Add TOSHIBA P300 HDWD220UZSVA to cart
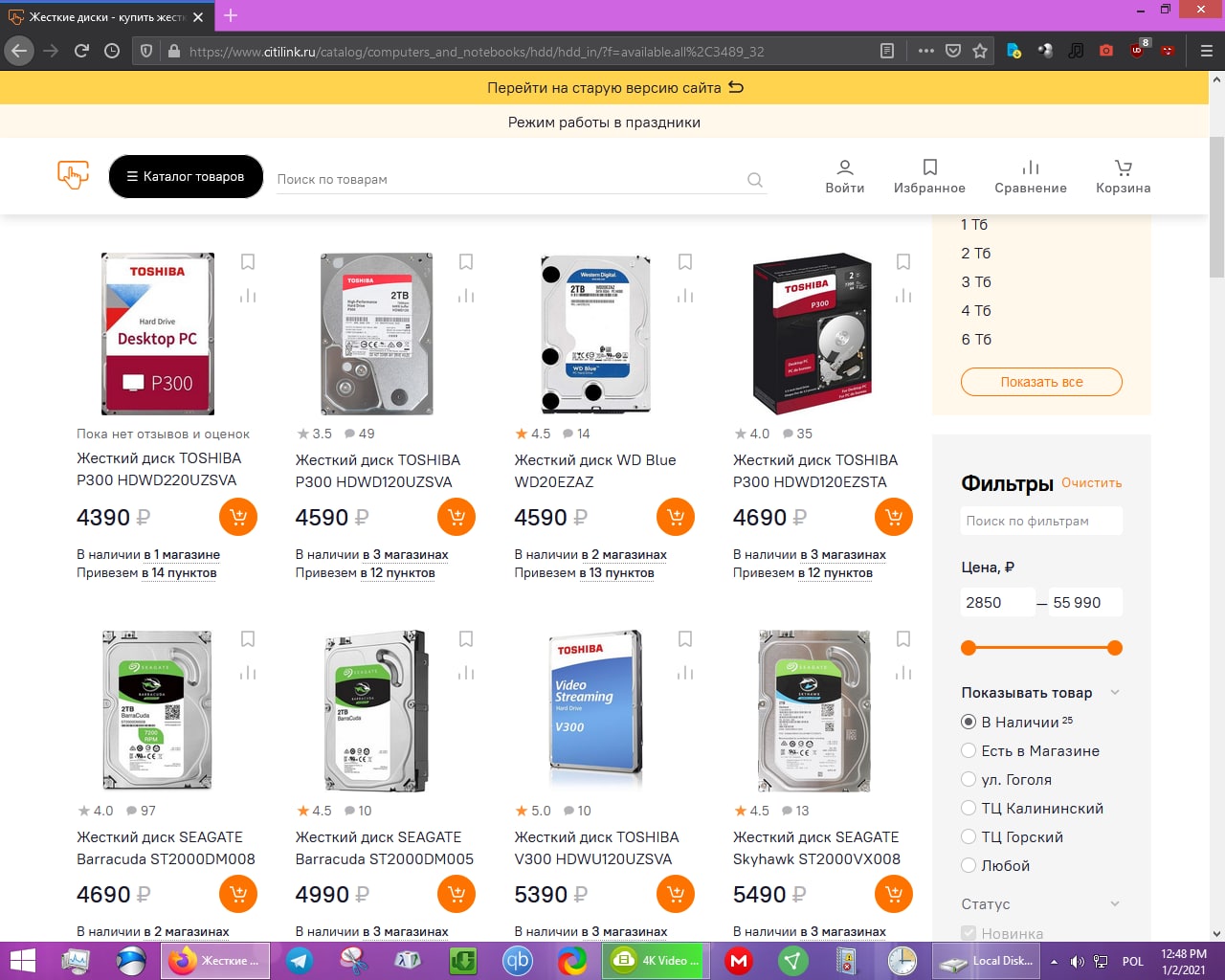Image resolution: width=1225 pixels, height=980 pixels. click(x=238, y=517)
